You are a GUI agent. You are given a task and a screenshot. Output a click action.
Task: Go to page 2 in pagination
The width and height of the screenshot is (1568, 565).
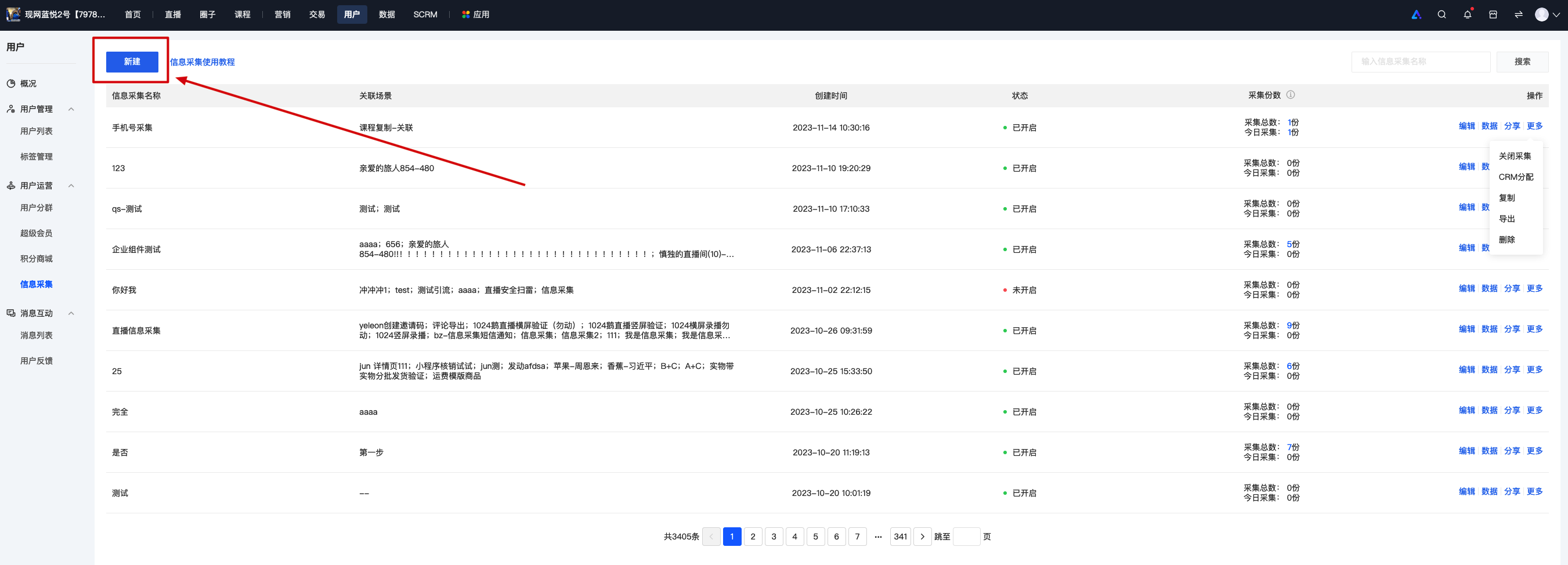coord(753,537)
